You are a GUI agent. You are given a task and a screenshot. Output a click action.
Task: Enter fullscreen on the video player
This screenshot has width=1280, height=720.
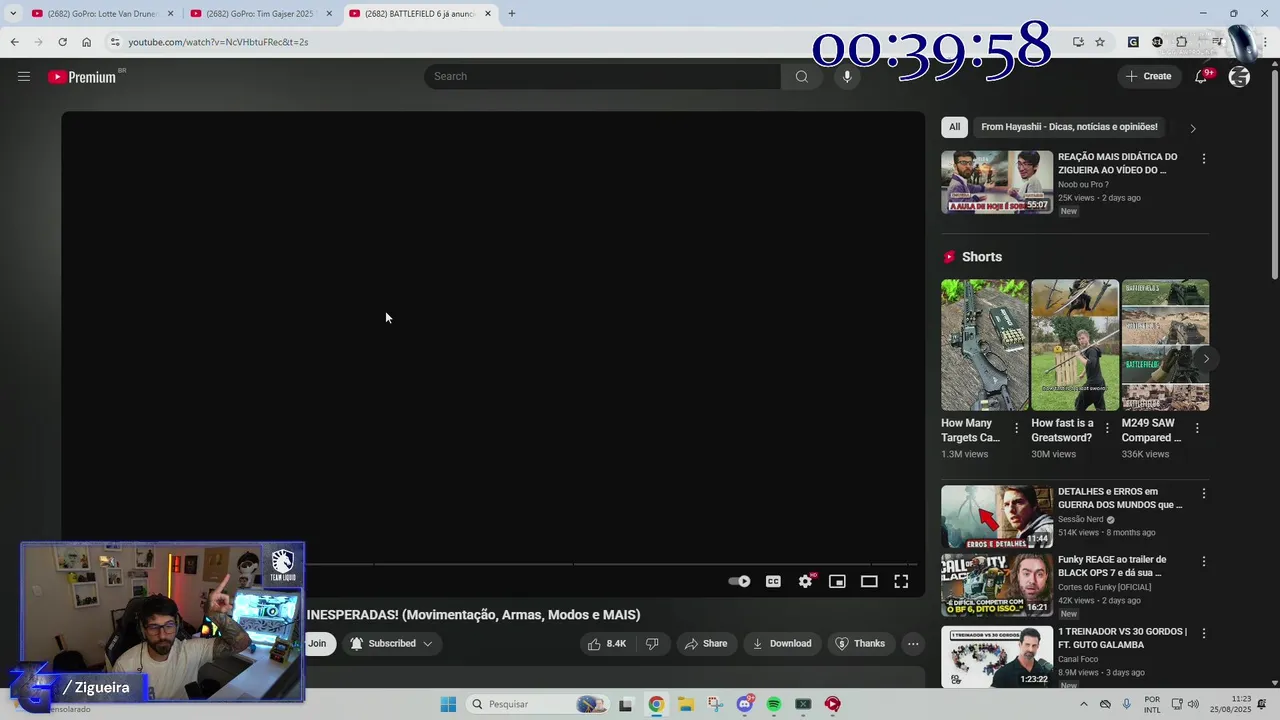[901, 581]
